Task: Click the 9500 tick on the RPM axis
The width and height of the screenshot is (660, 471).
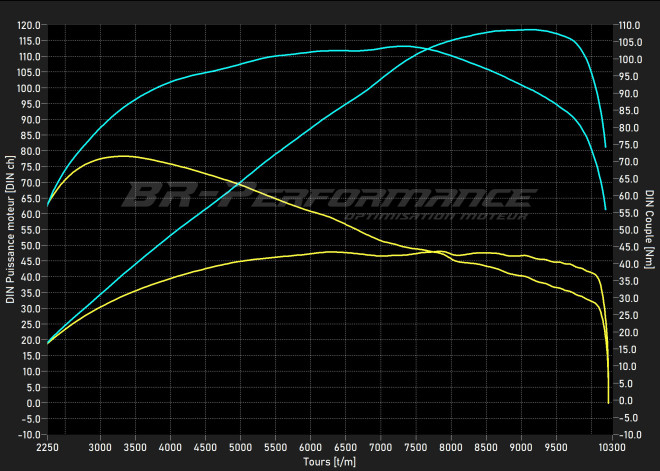Action: coord(556,447)
